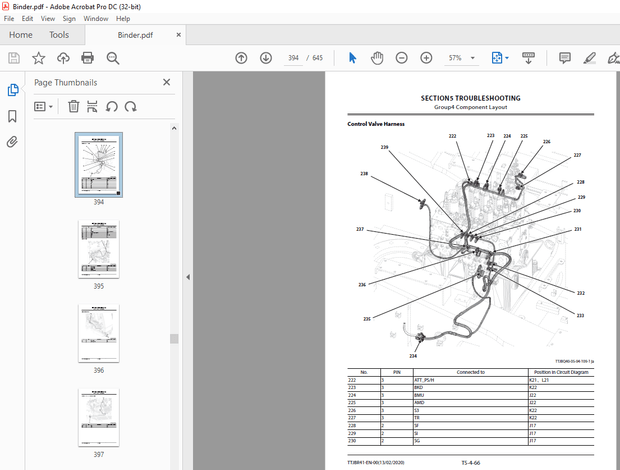
Task: Activate the Hand pan tool
Action: [377, 58]
